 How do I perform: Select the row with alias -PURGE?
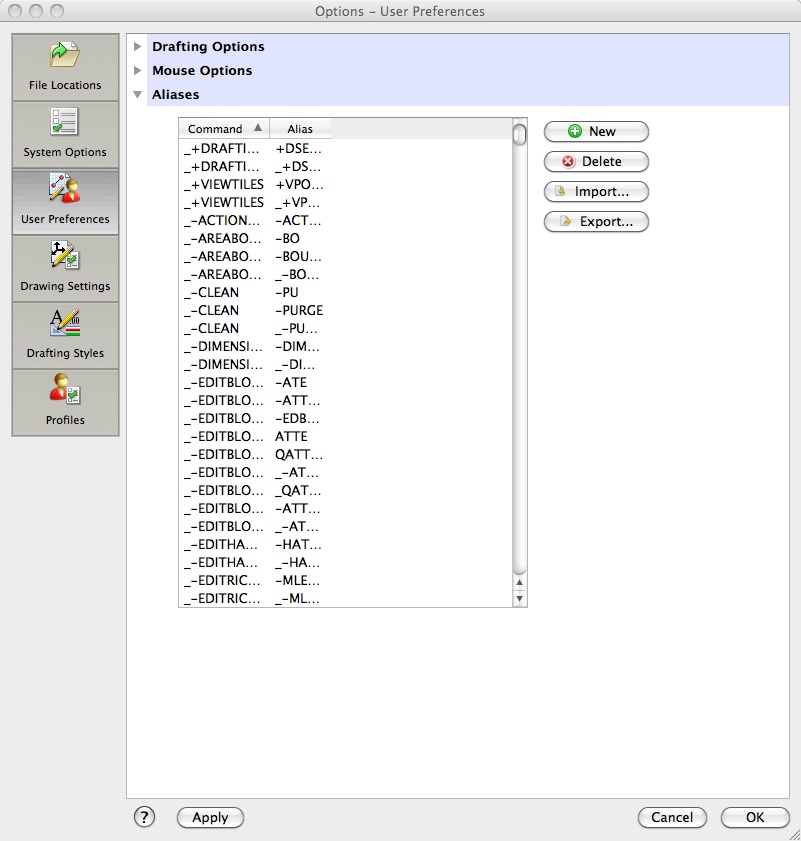(x=346, y=311)
